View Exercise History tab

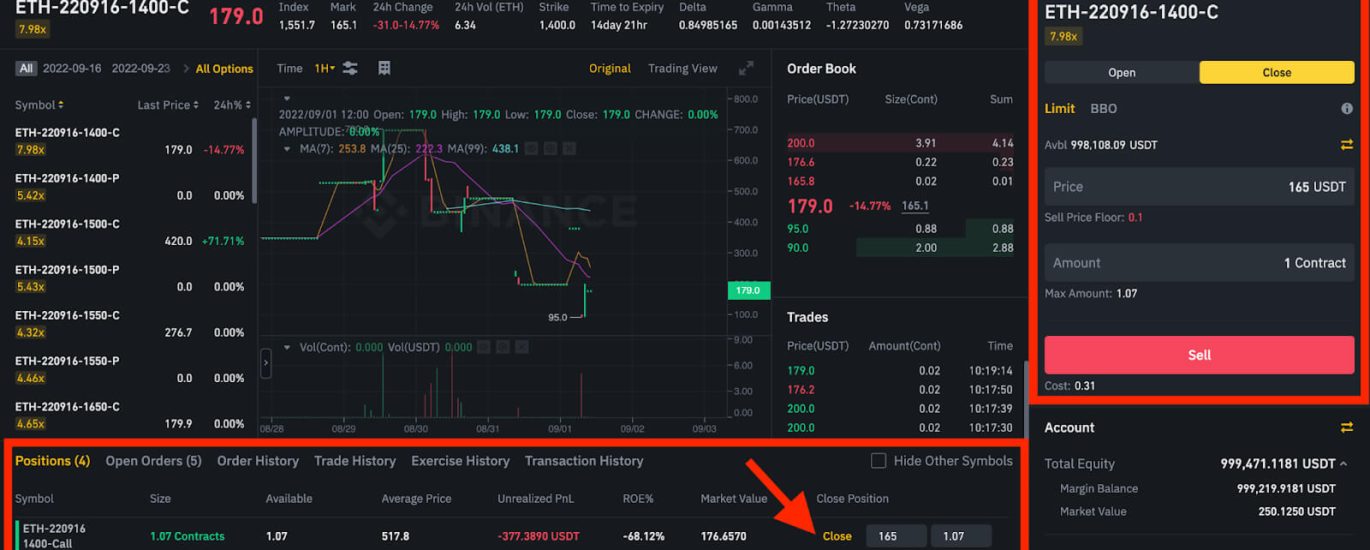tap(461, 461)
